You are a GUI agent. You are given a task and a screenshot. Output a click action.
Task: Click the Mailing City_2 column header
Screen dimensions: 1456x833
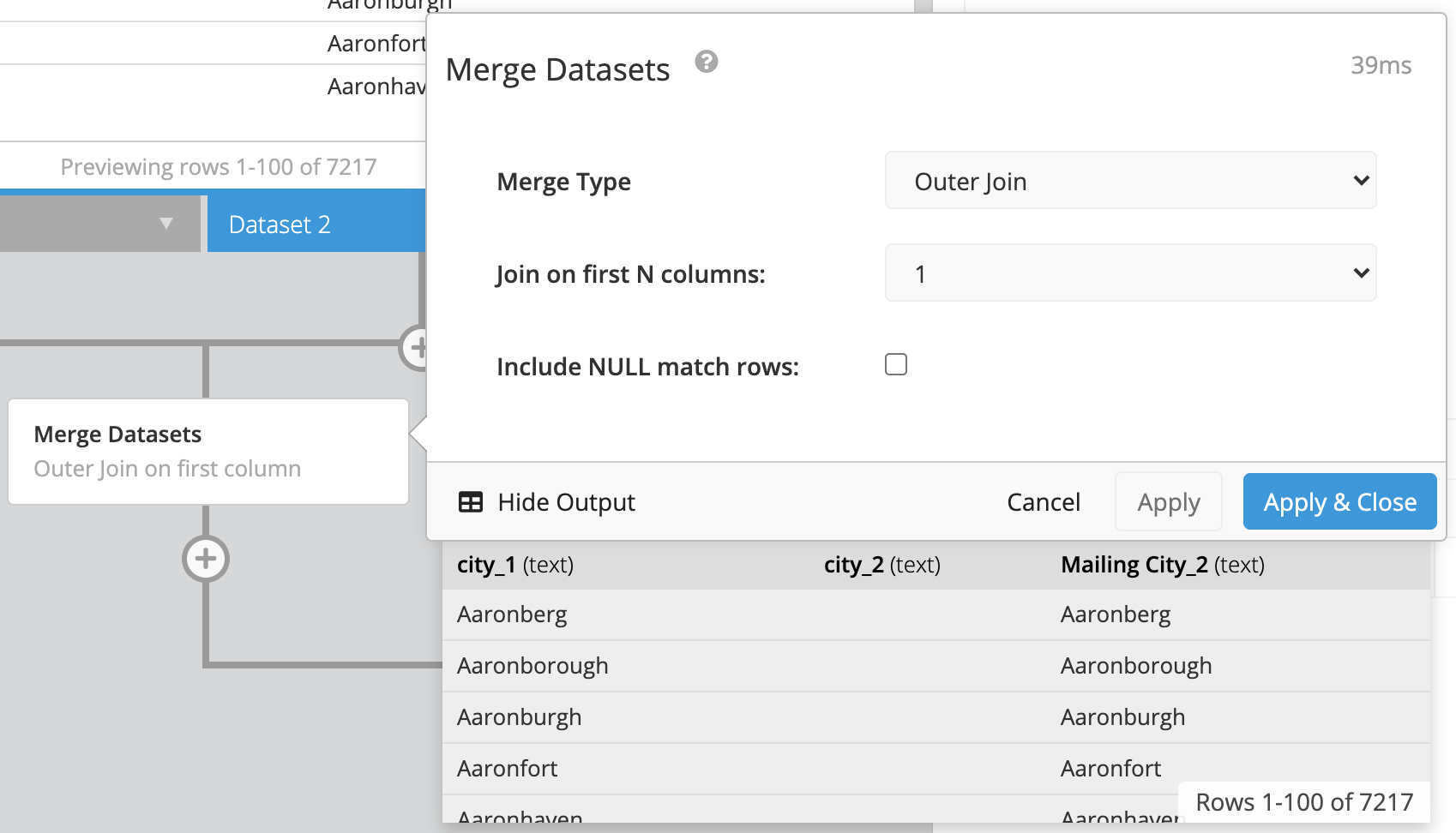pos(1163,565)
